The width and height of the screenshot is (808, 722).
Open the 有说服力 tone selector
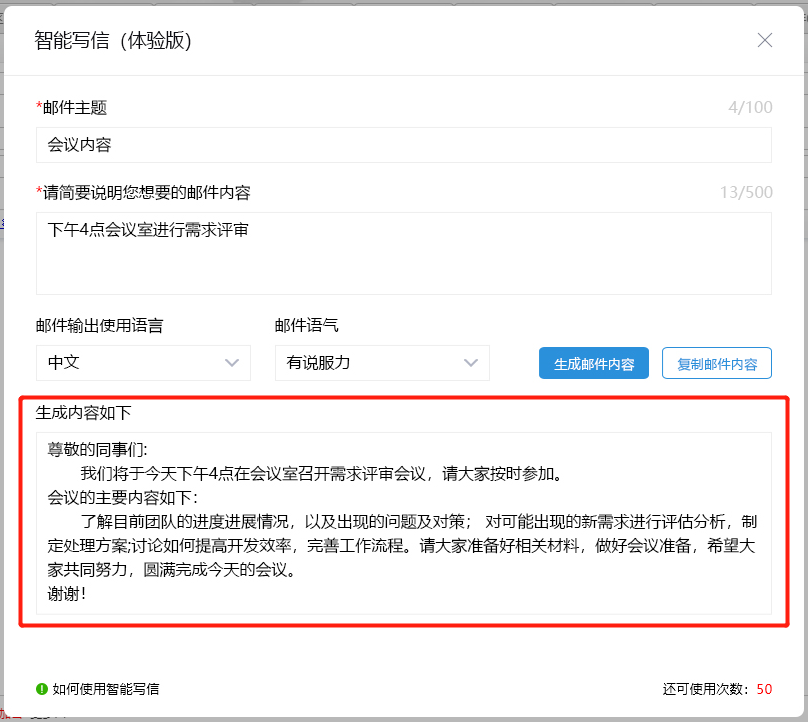[x=370, y=363]
